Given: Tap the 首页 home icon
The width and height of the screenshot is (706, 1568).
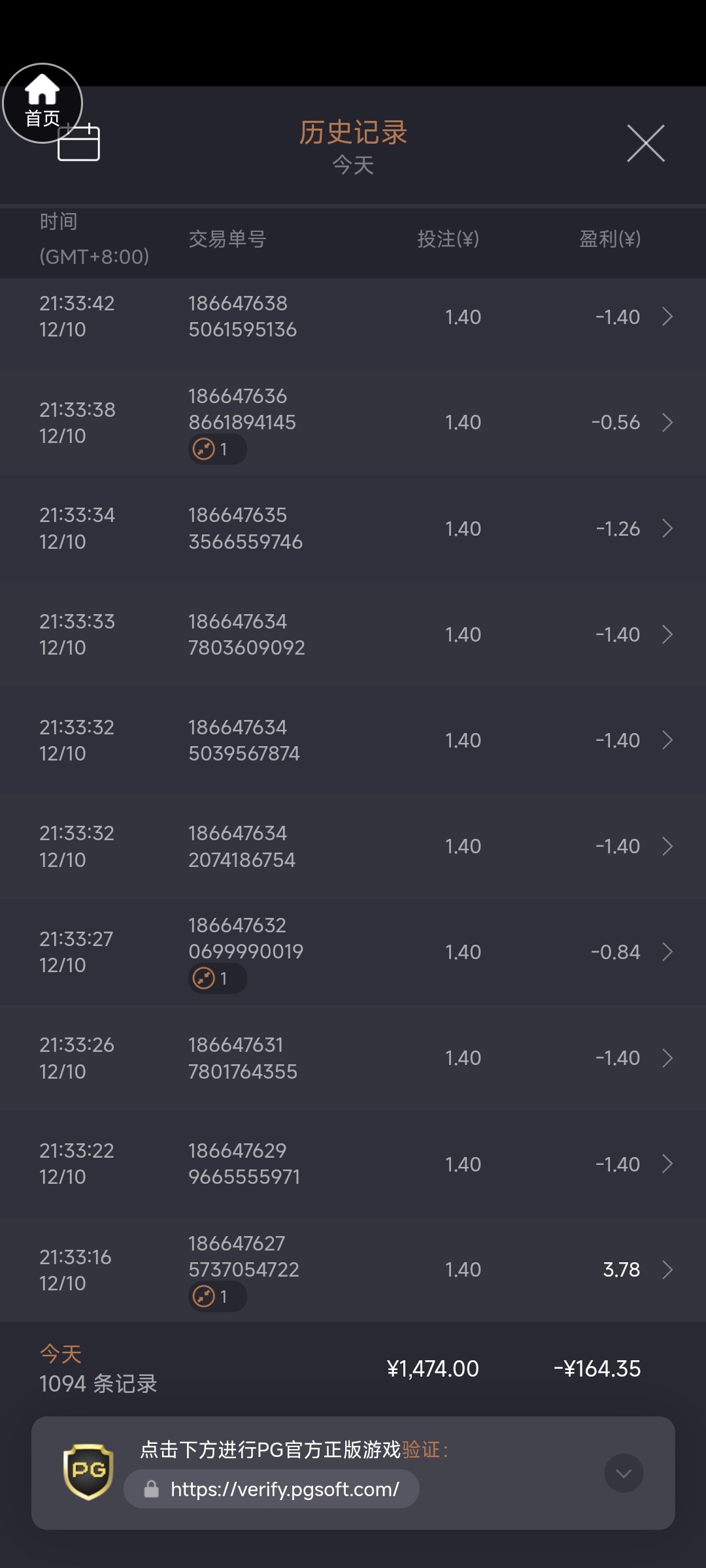Looking at the screenshot, I should click(x=42, y=103).
